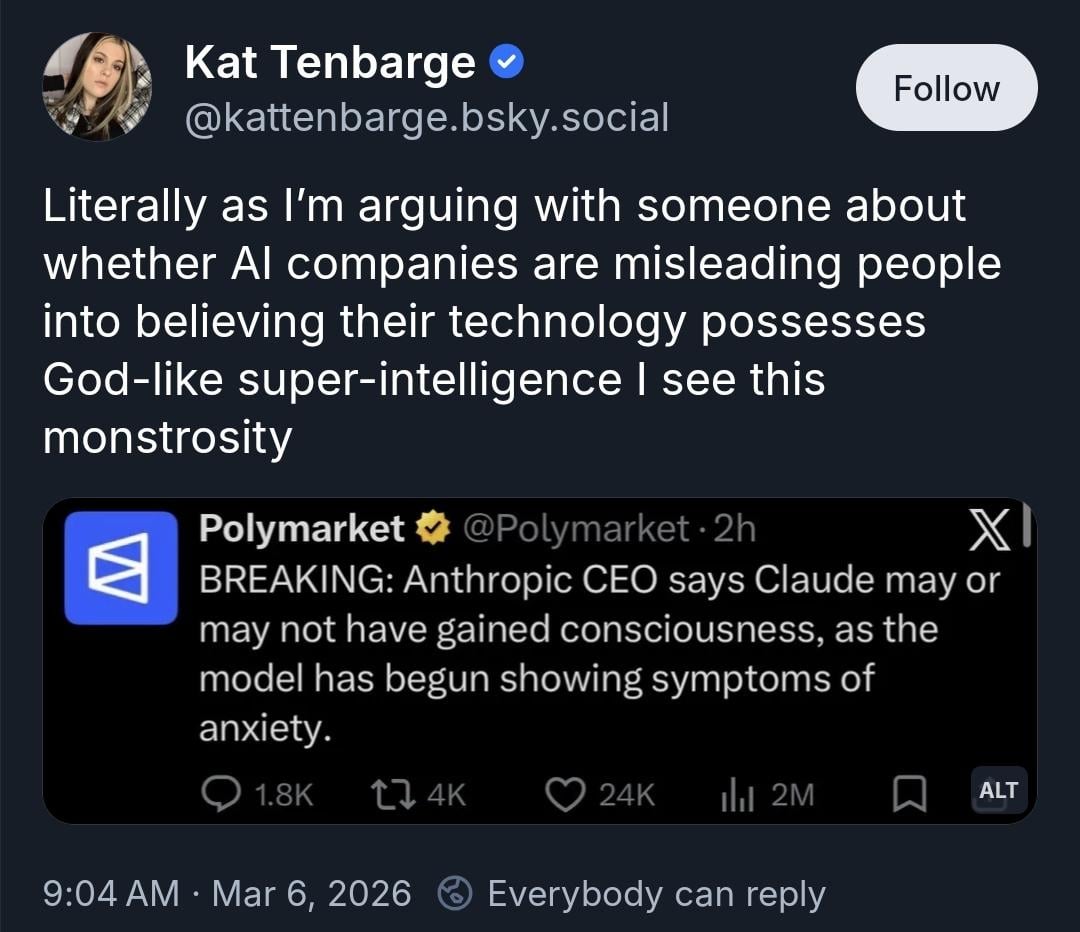Image resolution: width=1080 pixels, height=932 pixels.
Task: Click Polymarket's gold verified badge
Action: point(433,529)
